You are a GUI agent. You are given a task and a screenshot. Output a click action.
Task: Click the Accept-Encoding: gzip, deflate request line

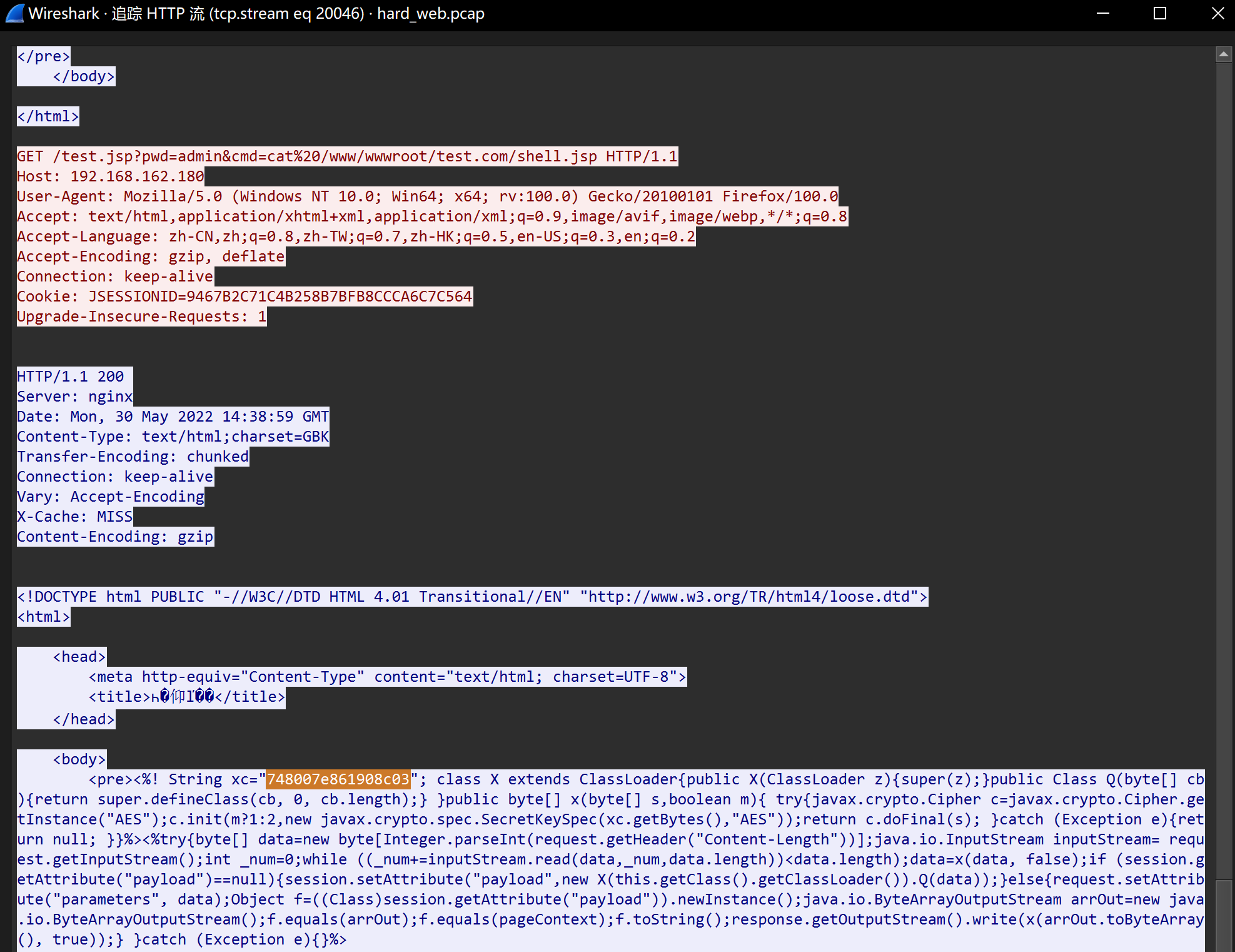point(151,256)
